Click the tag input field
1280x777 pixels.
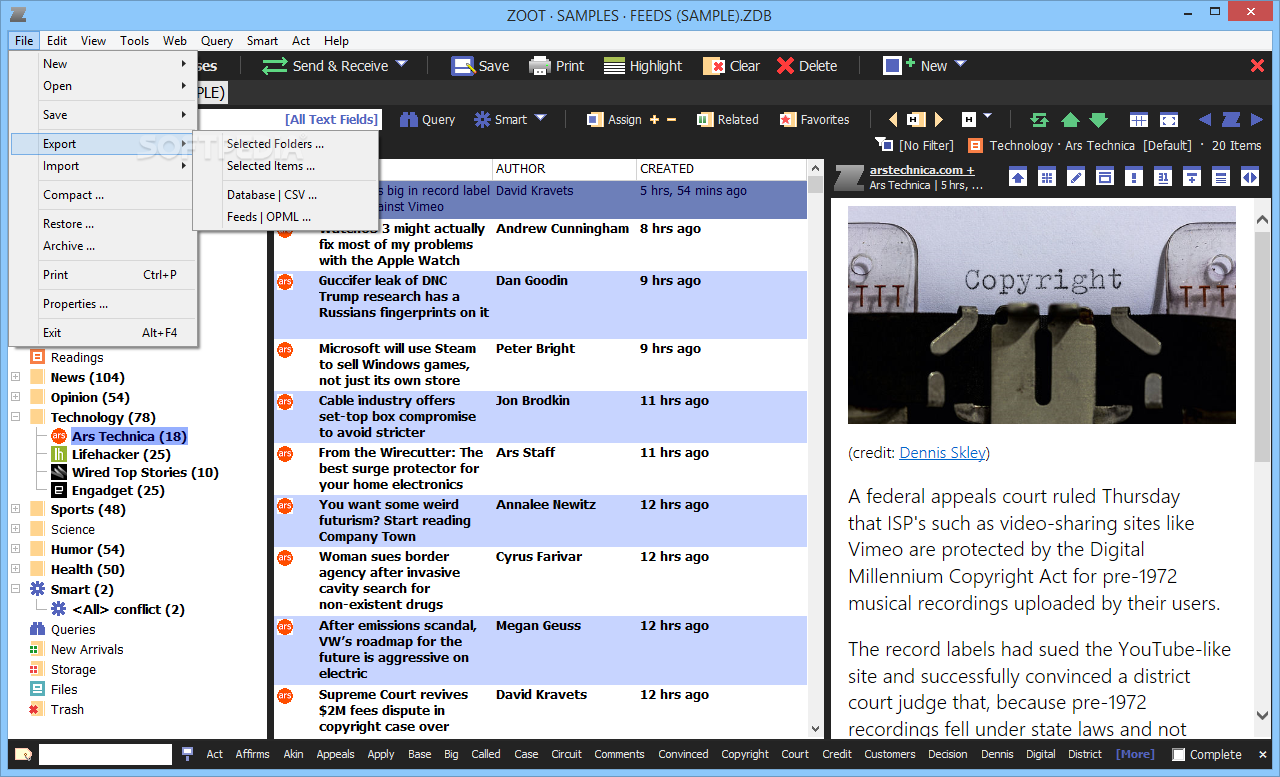coord(105,754)
